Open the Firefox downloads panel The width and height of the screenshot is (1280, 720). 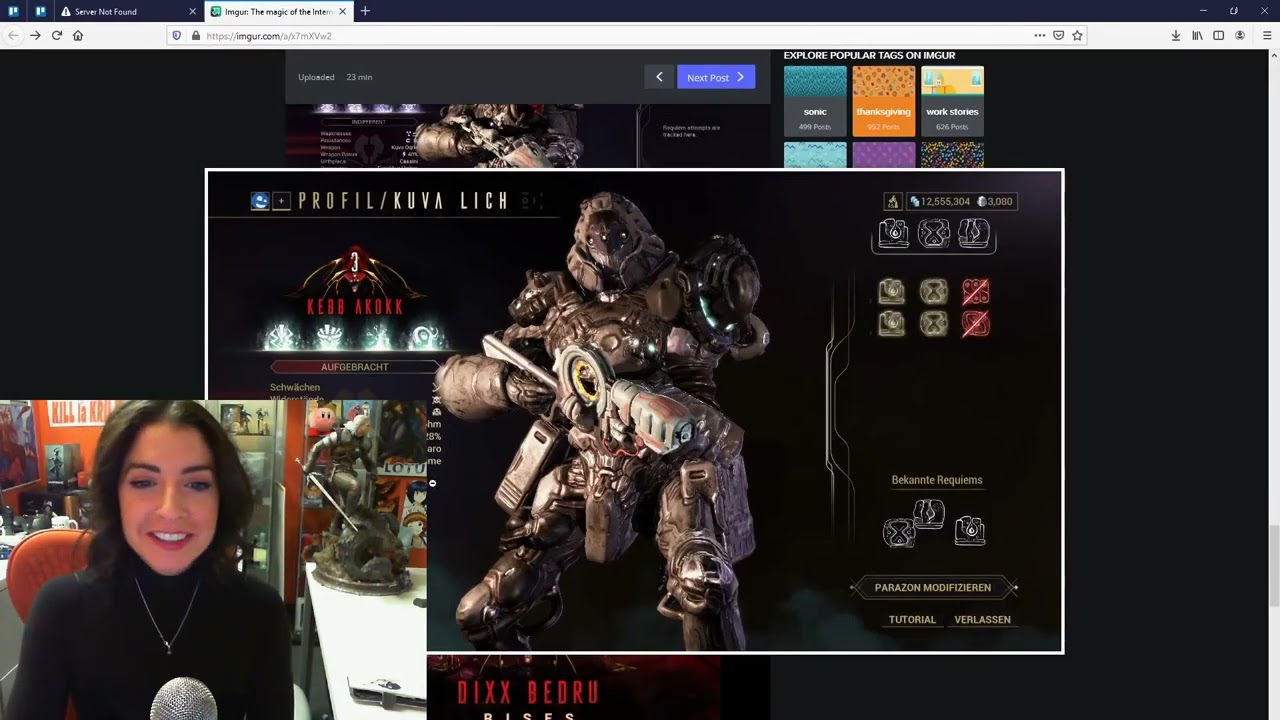(1176, 35)
